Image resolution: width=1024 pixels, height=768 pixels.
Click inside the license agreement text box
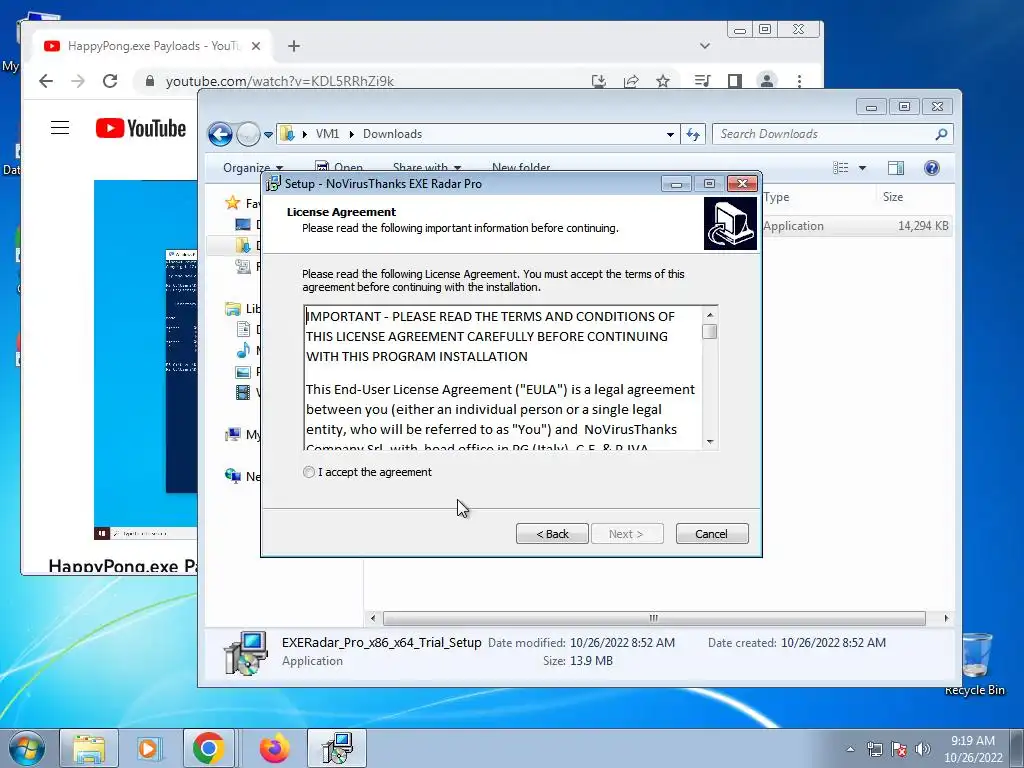503,377
